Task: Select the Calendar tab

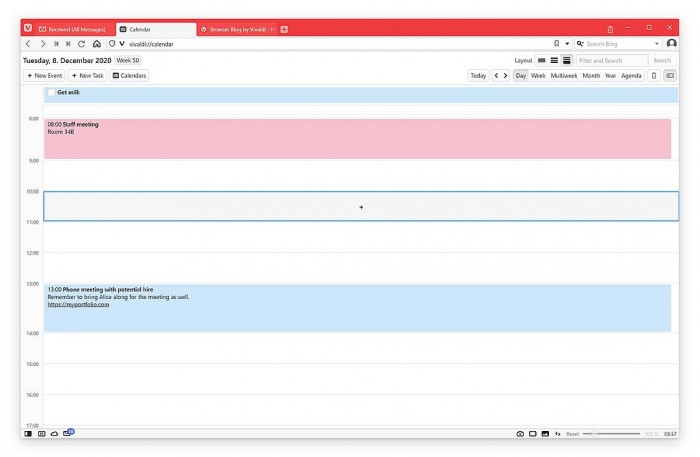Action: [156, 29]
